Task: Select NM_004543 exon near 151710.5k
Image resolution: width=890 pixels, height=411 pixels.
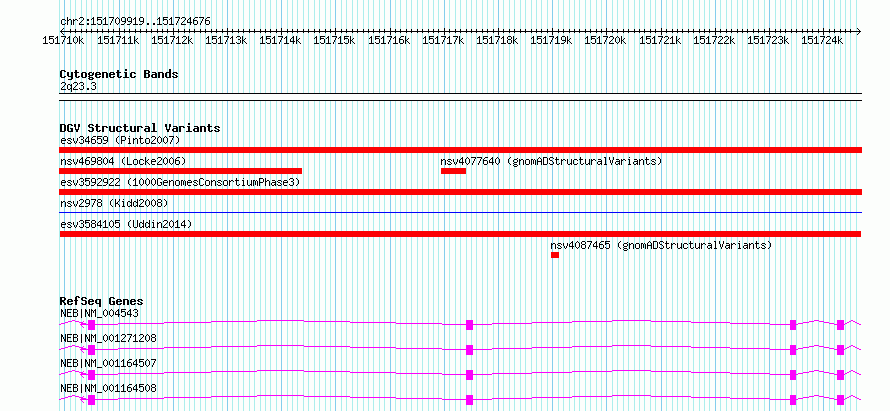Action: tap(91, 325)
